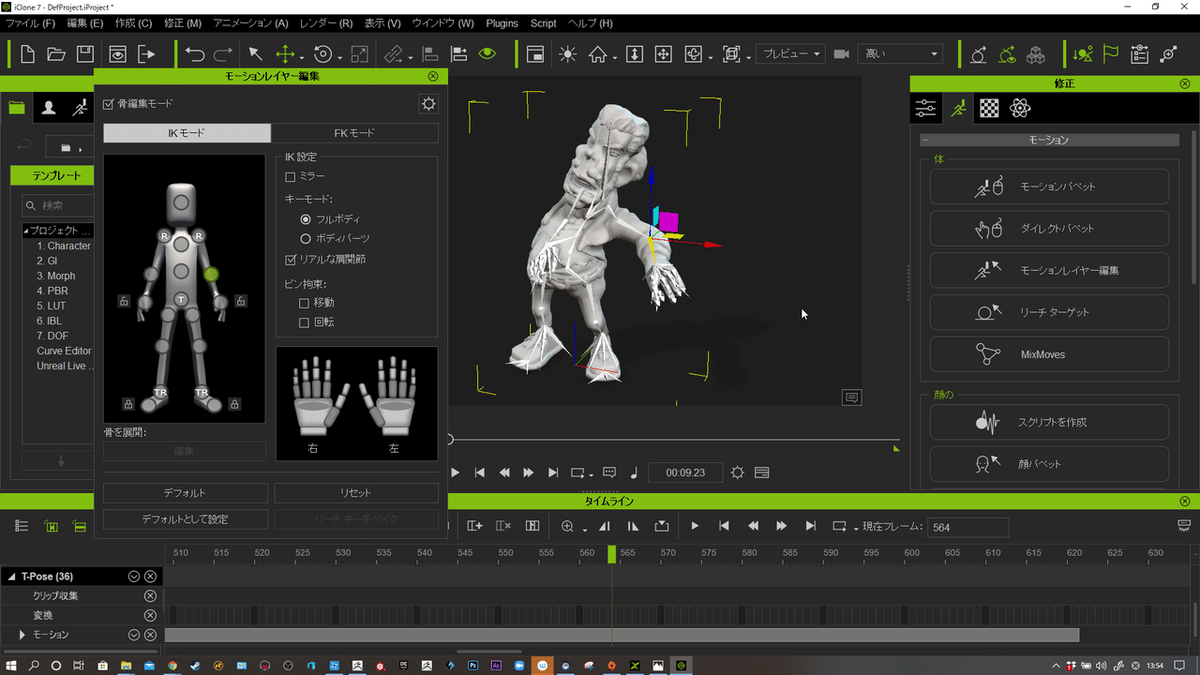The width and height of the screenshot is (1200, 675).
Task: Open the actor silhouette tab in left panel
Action: [48, 108]
